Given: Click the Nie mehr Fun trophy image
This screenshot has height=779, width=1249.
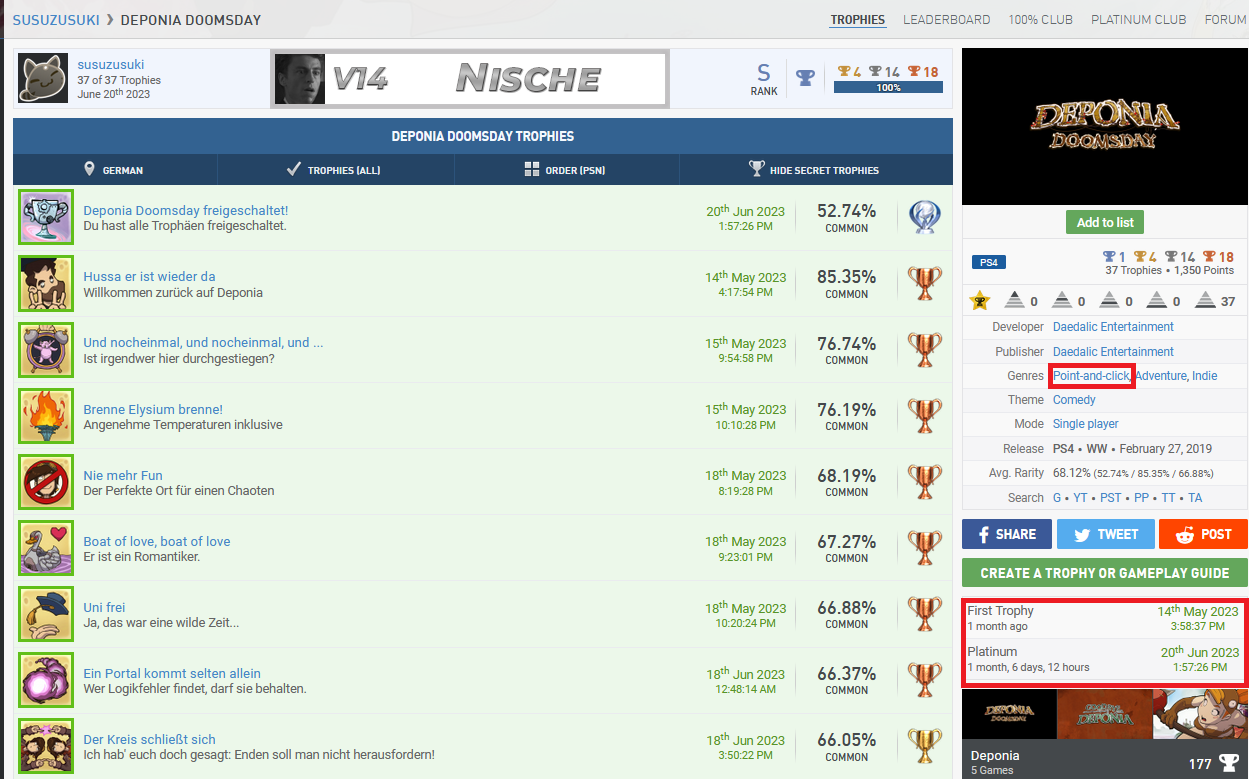Looking at the screenshot, I should (46, 481).
